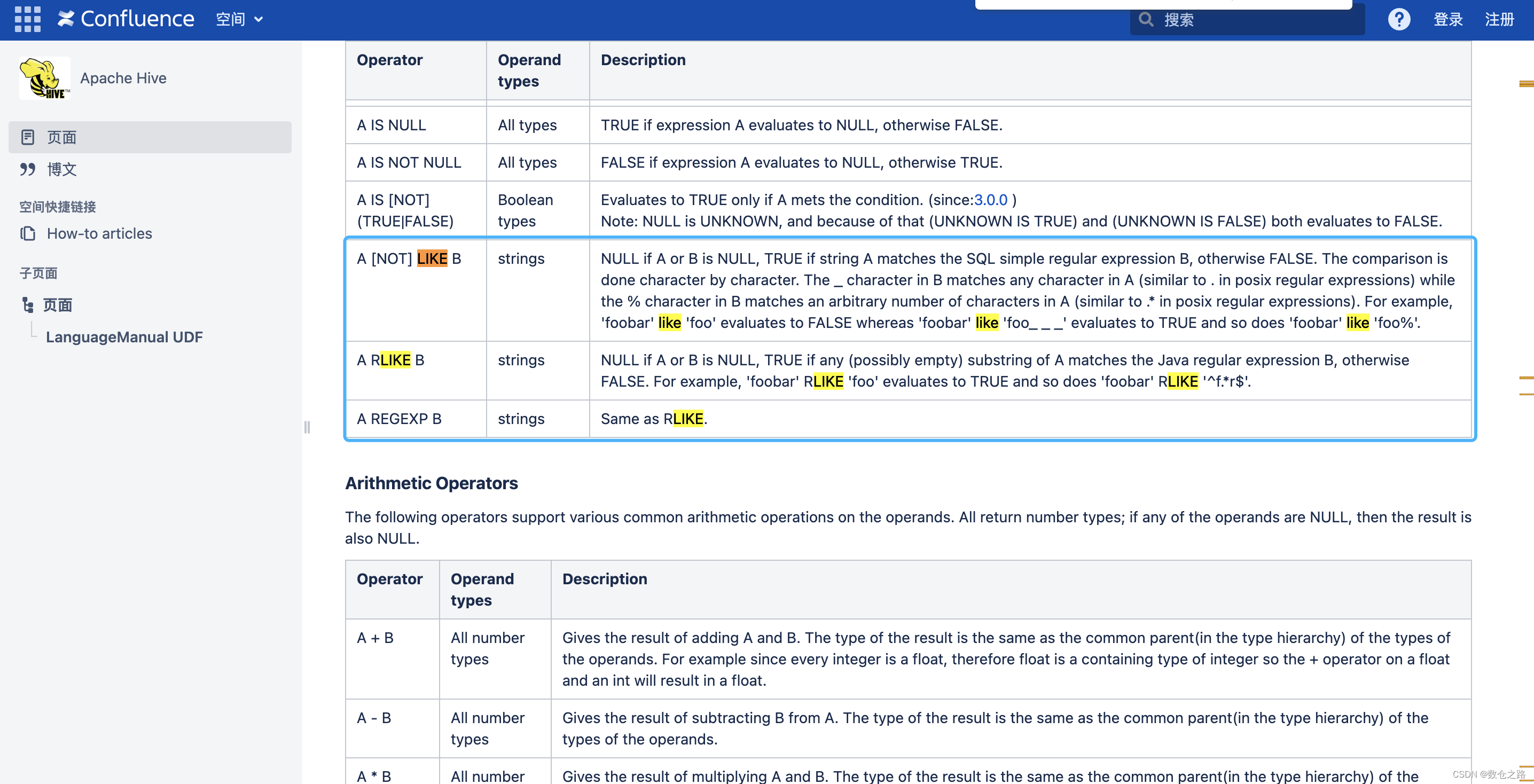The height and width of the screenshot is (784, 1534).
Task: Click the 'A REGEXP B' operator cell
Action: pyautogui.click(x=416, y=419)
